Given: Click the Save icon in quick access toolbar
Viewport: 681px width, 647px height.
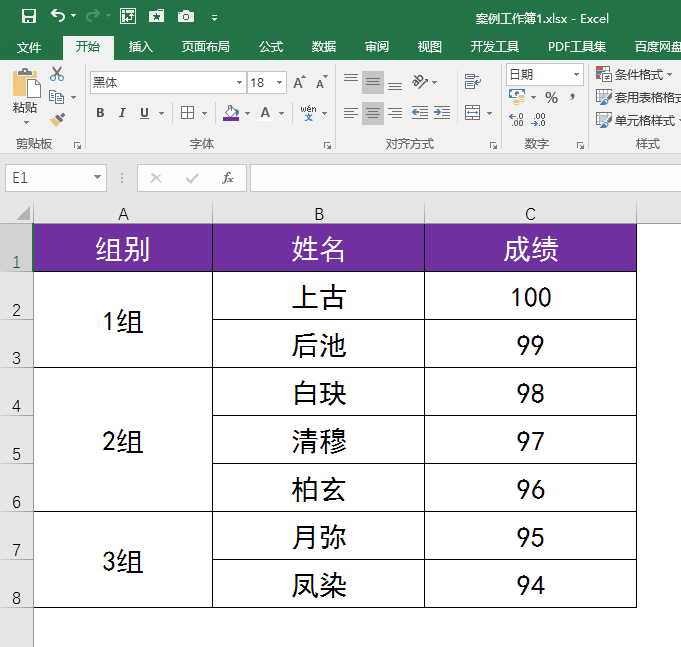Looking at the screenshot, I should click(29, 17).
